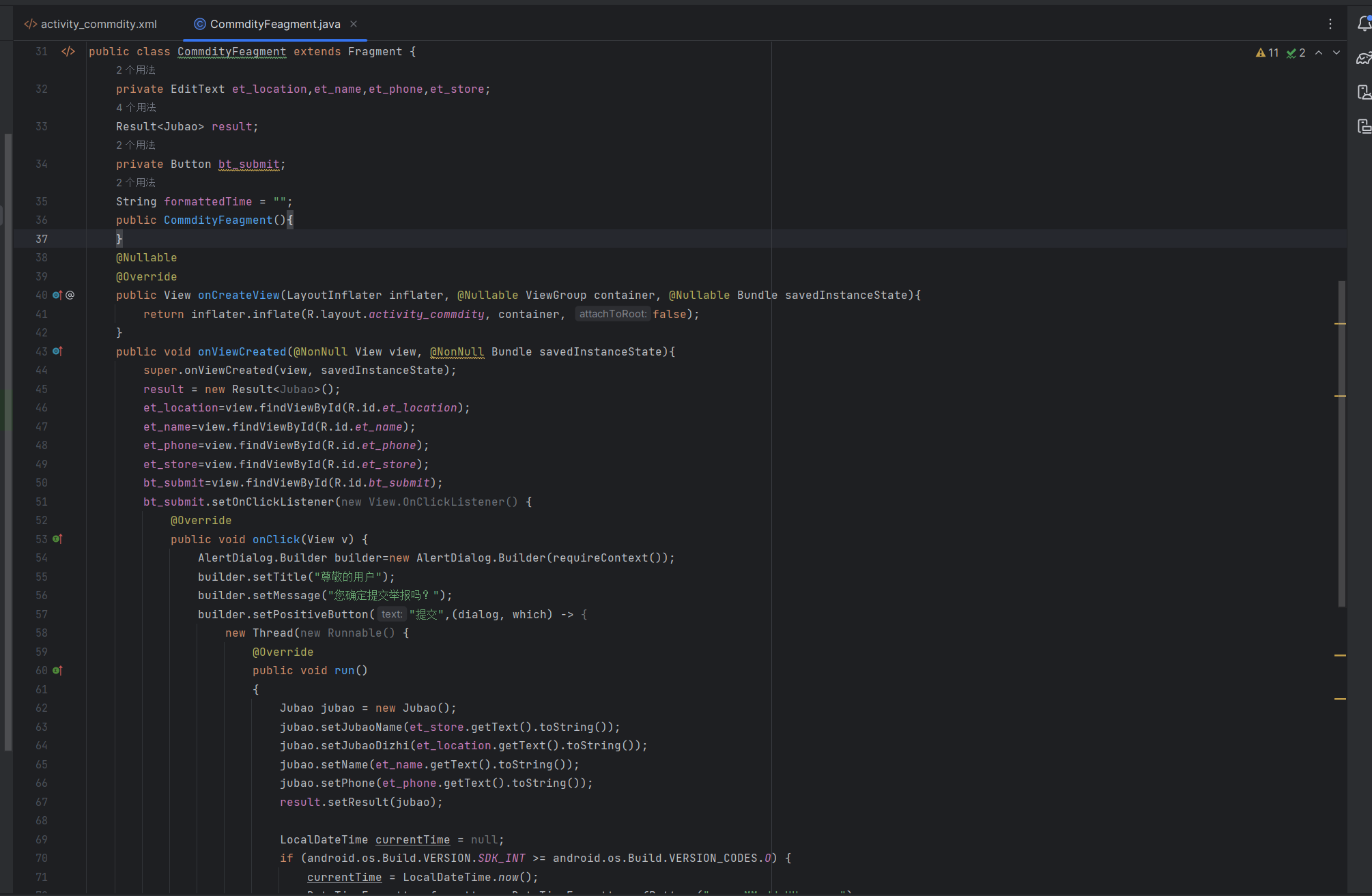Click override gutter icon on line 40
The image size is (1372, 896).
[57, 295]
